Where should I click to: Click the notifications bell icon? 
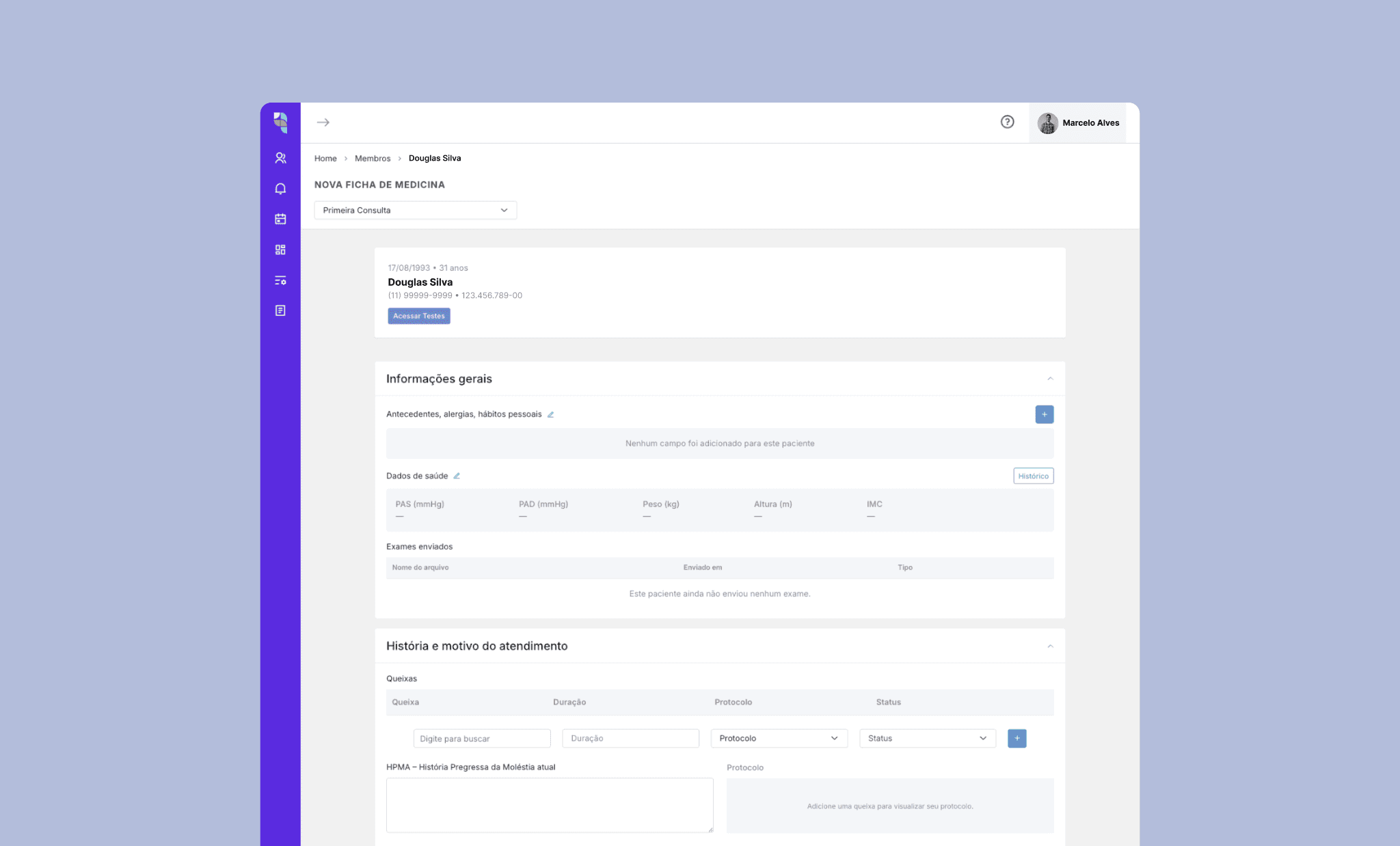(280, 189)
